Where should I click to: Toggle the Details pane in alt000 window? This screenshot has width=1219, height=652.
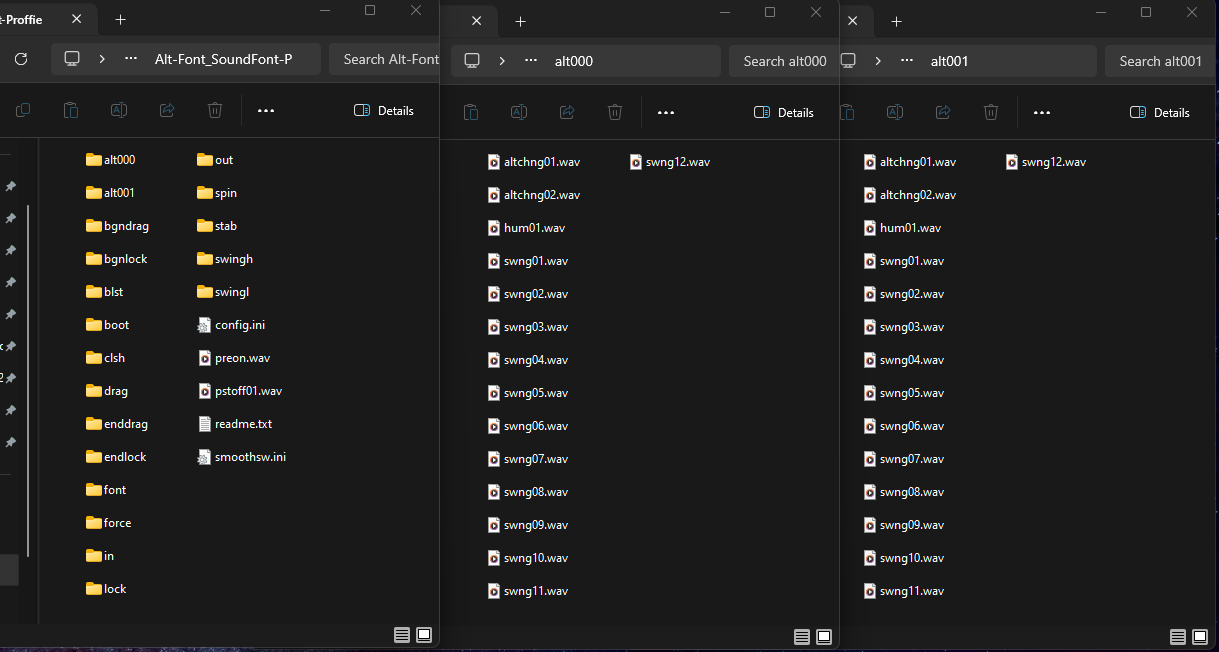[x=783, y=112]
